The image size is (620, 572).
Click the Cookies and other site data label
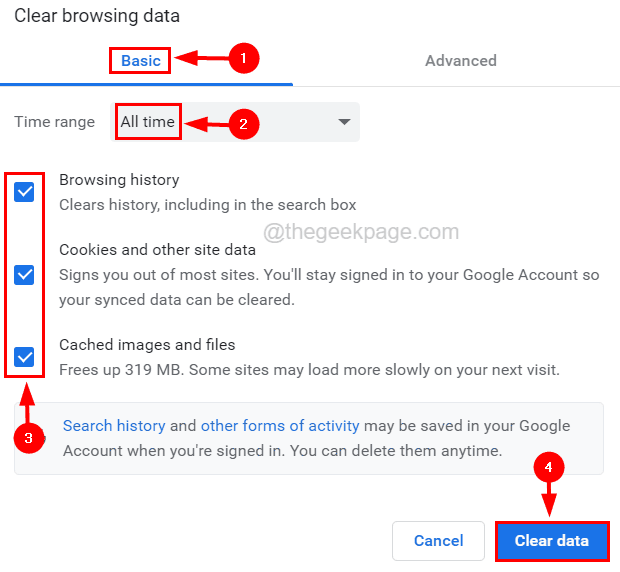pos(158,250)
